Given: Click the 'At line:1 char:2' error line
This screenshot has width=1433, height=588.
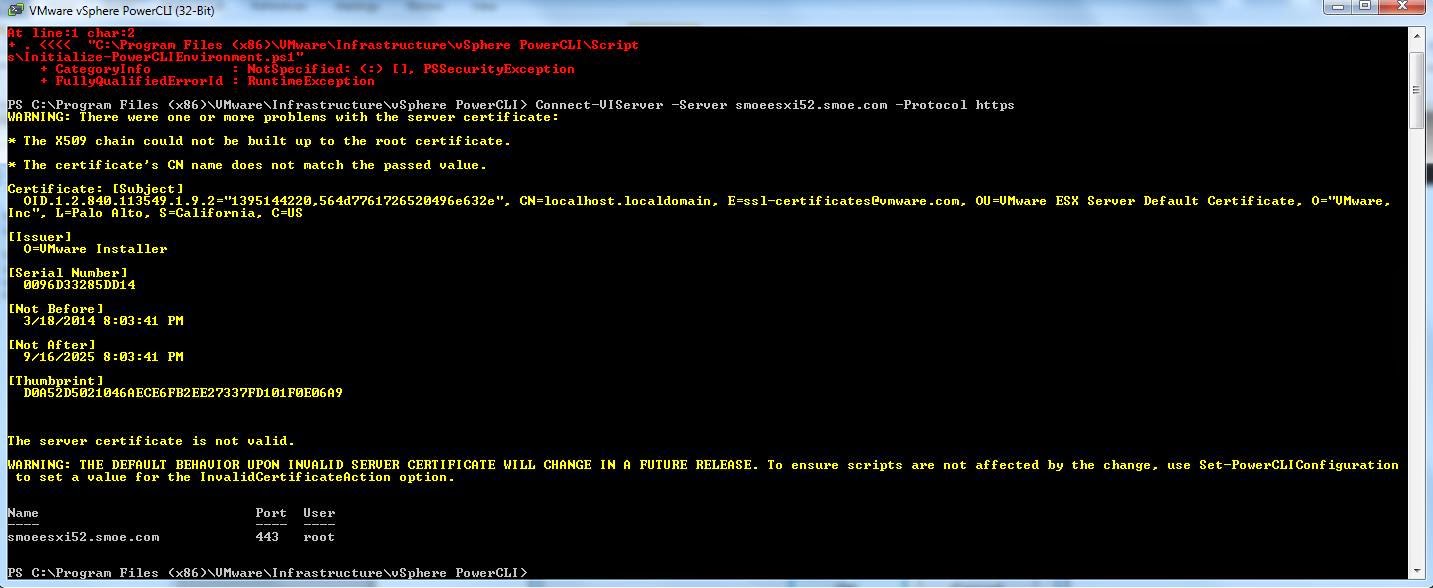Looking at the screenshot, I should [71, 33].
